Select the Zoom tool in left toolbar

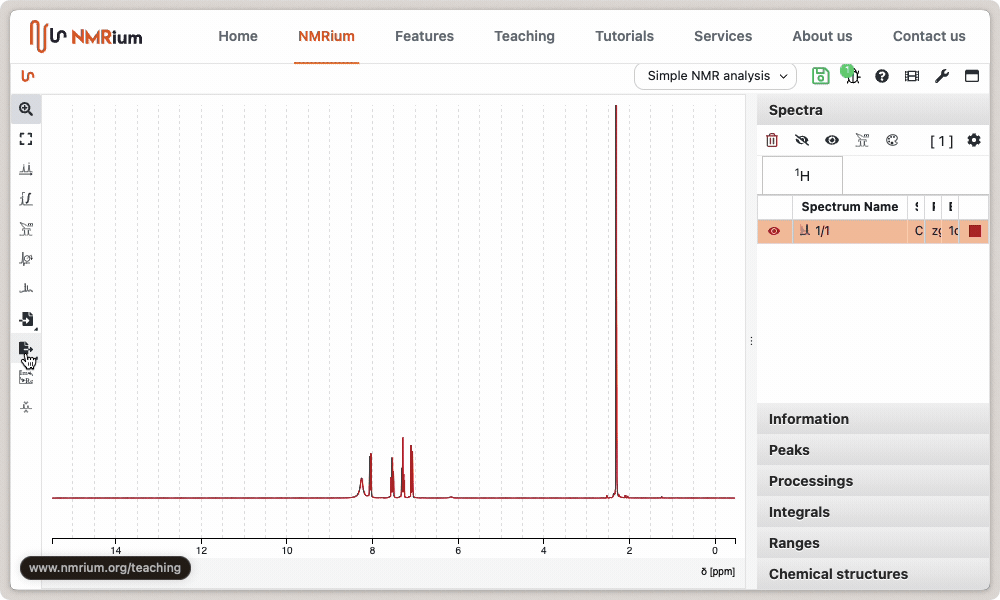(x=26, y=109)
